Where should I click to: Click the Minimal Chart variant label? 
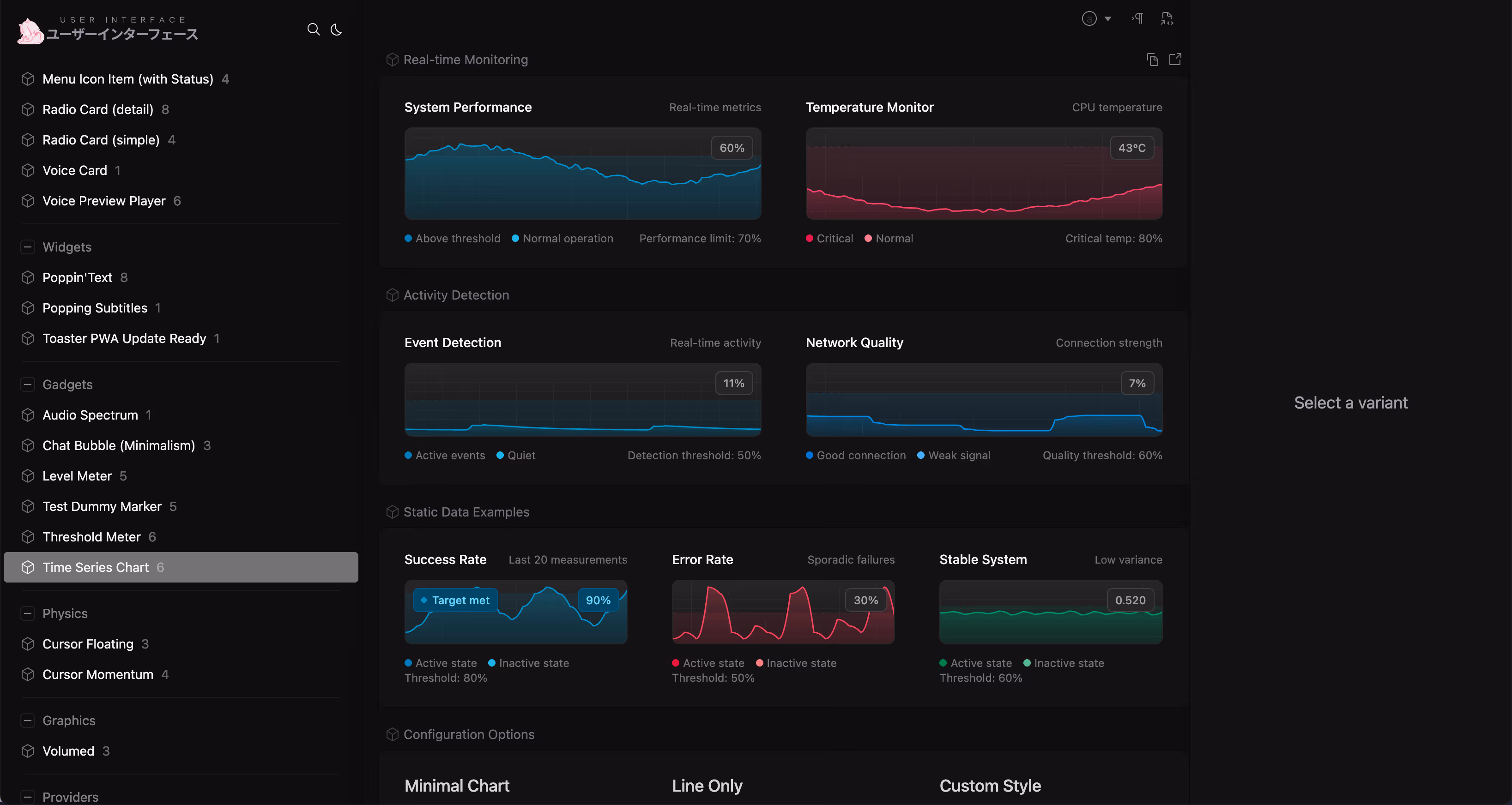[457, 785]
